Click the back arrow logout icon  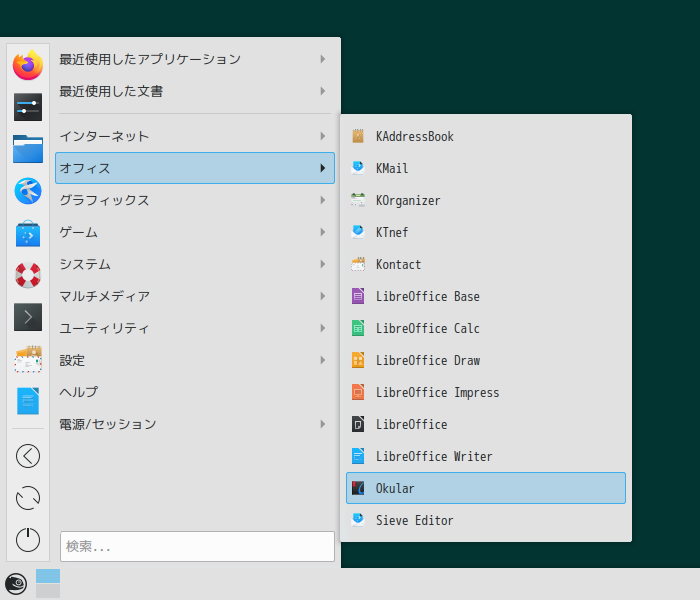click(x=28, y=456)
